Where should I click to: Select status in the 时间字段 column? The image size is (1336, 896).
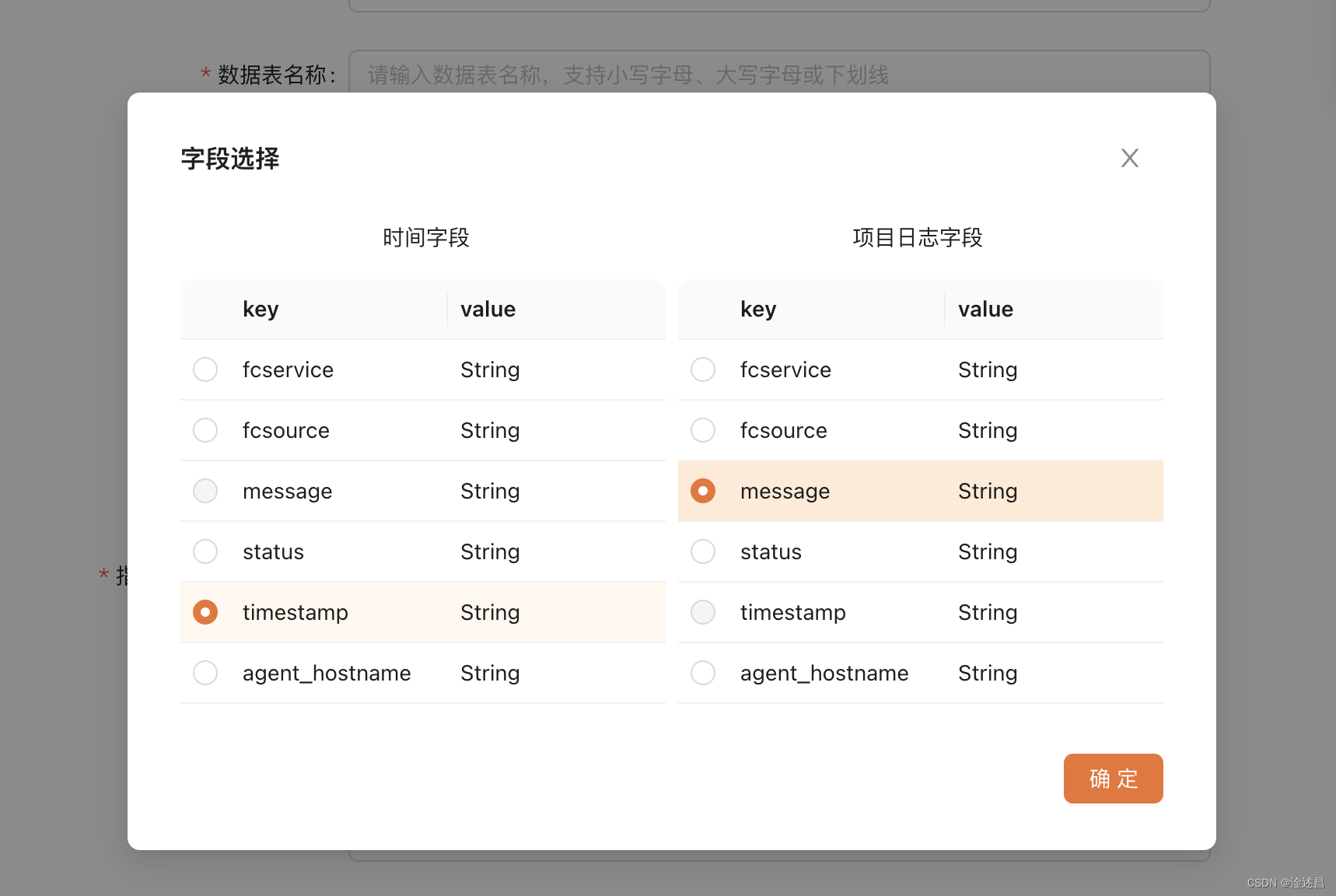pyautogui.click(x=205, y=551)
